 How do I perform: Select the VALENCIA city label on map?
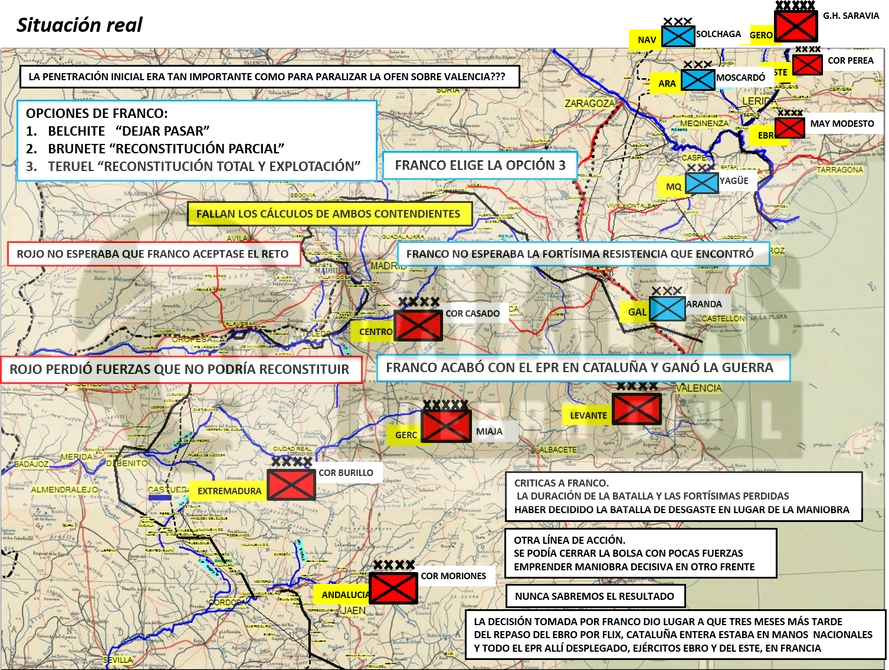pos(698,389)
